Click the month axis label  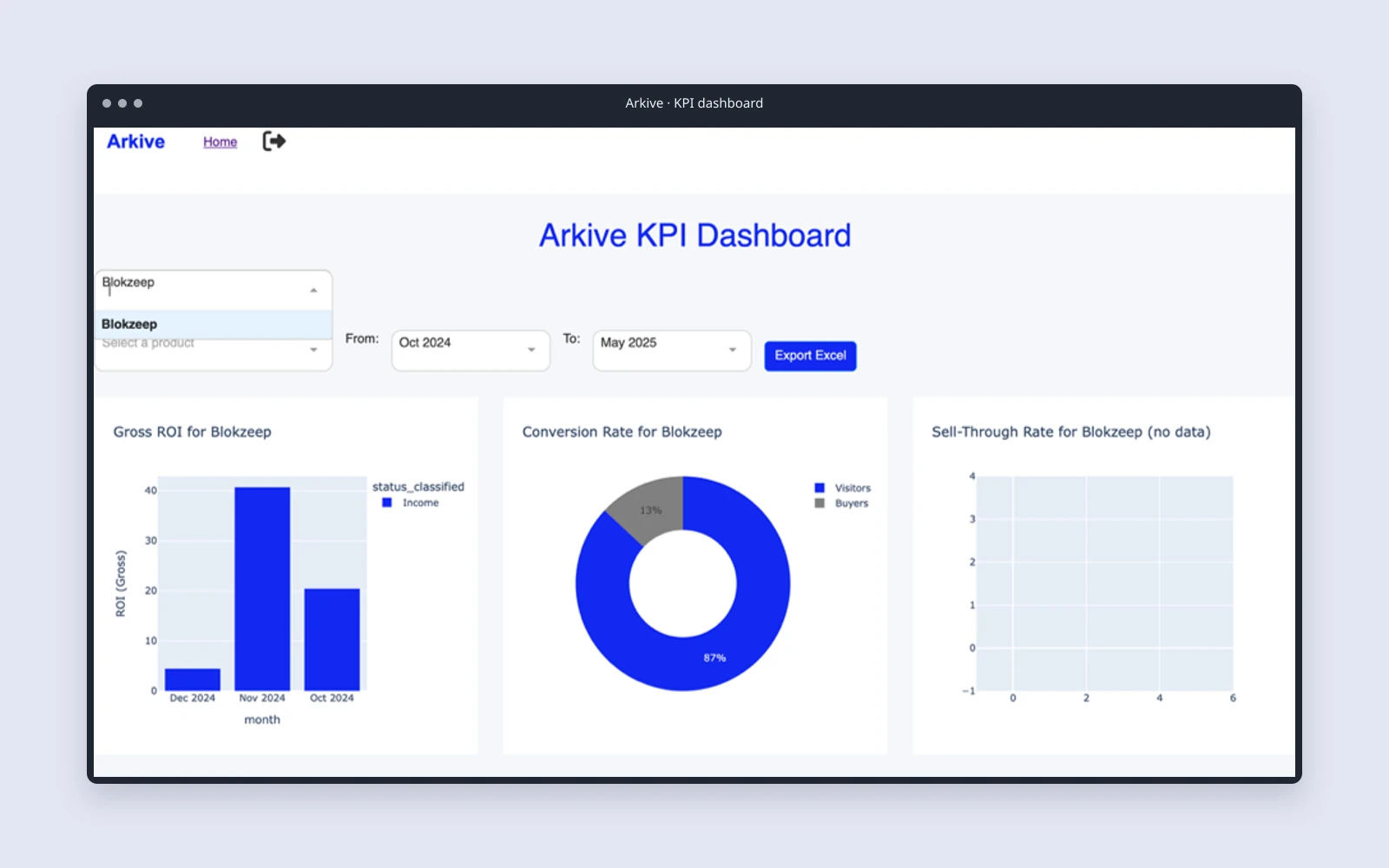coord(262,720)
